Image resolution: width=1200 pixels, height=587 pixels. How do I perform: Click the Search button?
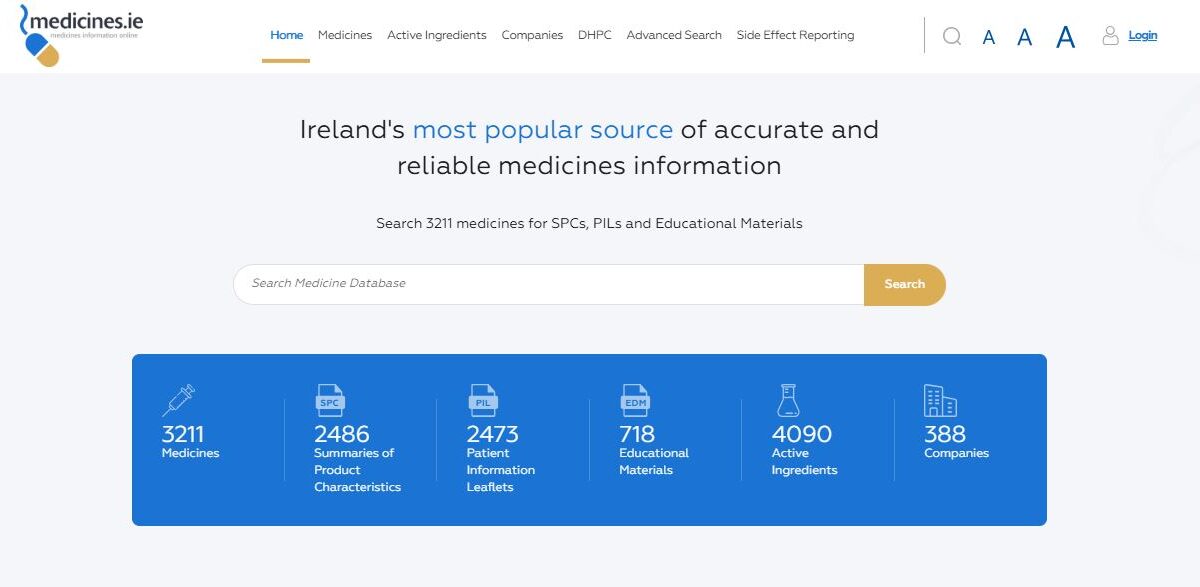coord(903,284)
